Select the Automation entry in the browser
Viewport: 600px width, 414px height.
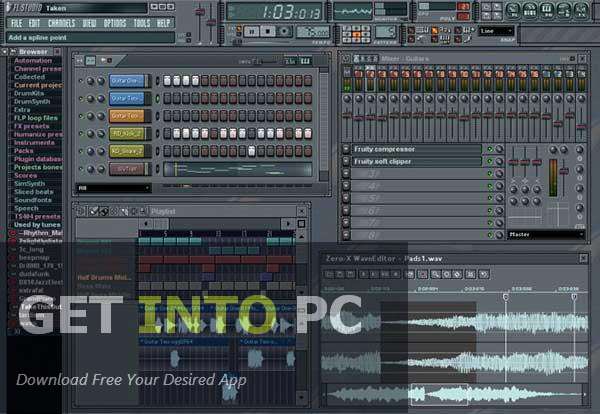[x=33, y=60]
